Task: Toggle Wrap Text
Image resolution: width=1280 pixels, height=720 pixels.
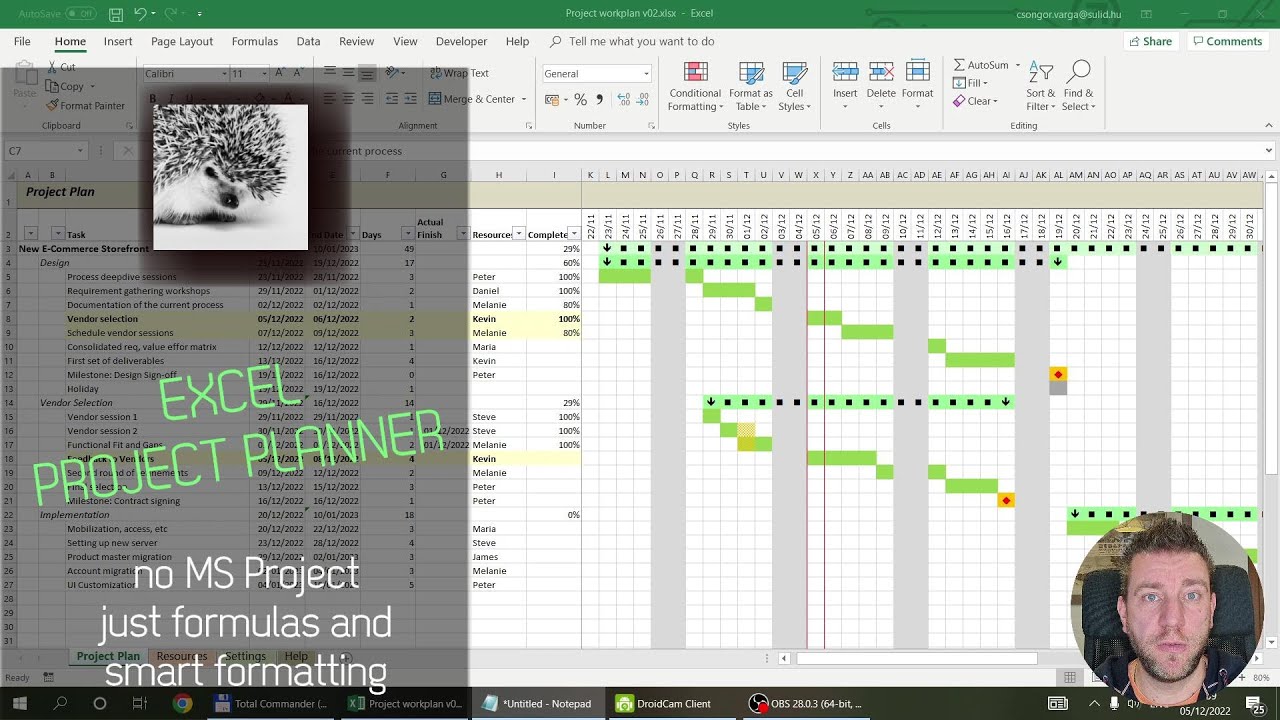Action: pyautogui.click(x=459, y=73)
